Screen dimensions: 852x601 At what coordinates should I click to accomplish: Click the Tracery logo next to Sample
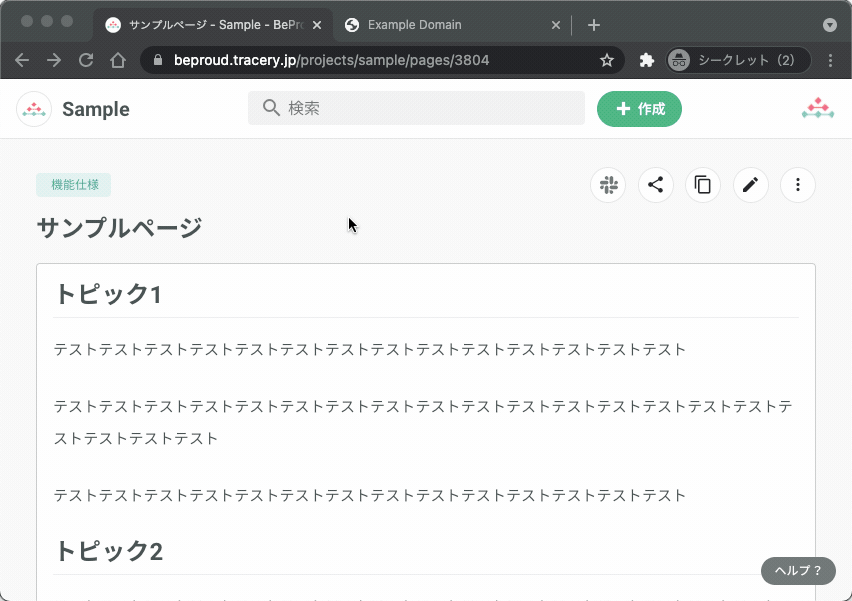[x=33, y=108]
